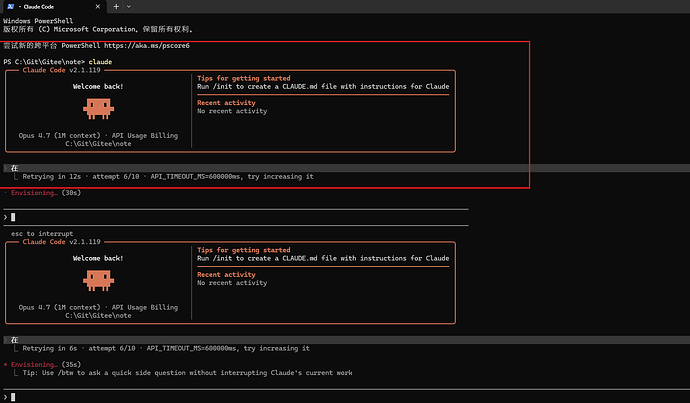Click the first 'Tips for getting started' heading
The image size is (690, 403).
(244, 78)
